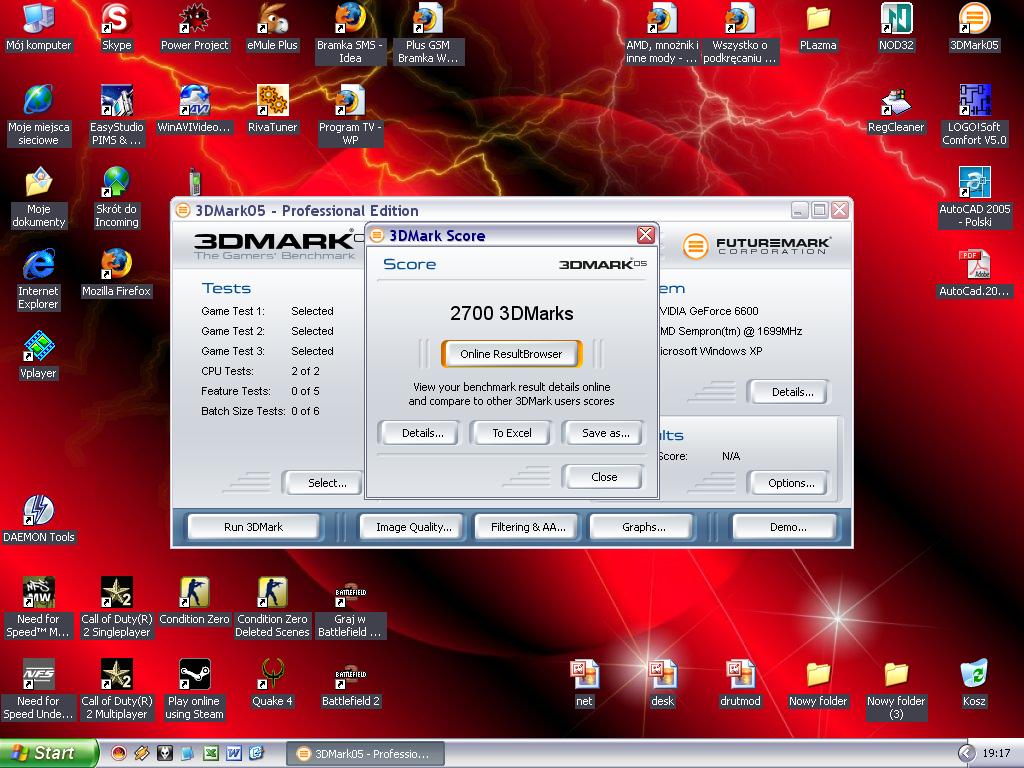The width and height of the screenshot is (1024, 768).
Task: Click Options... in the results section
Action: [x=791, y=483]
